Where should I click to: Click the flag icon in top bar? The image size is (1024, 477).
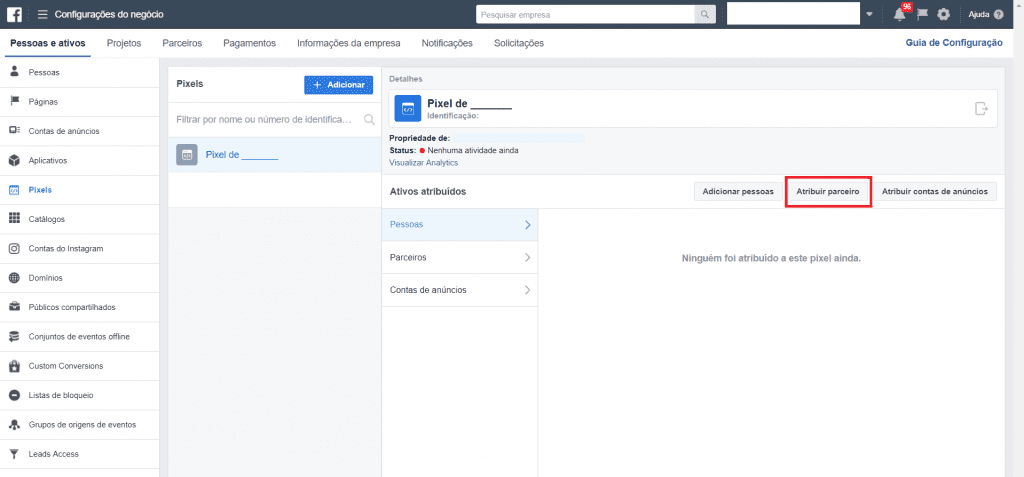tap(922, 14)
